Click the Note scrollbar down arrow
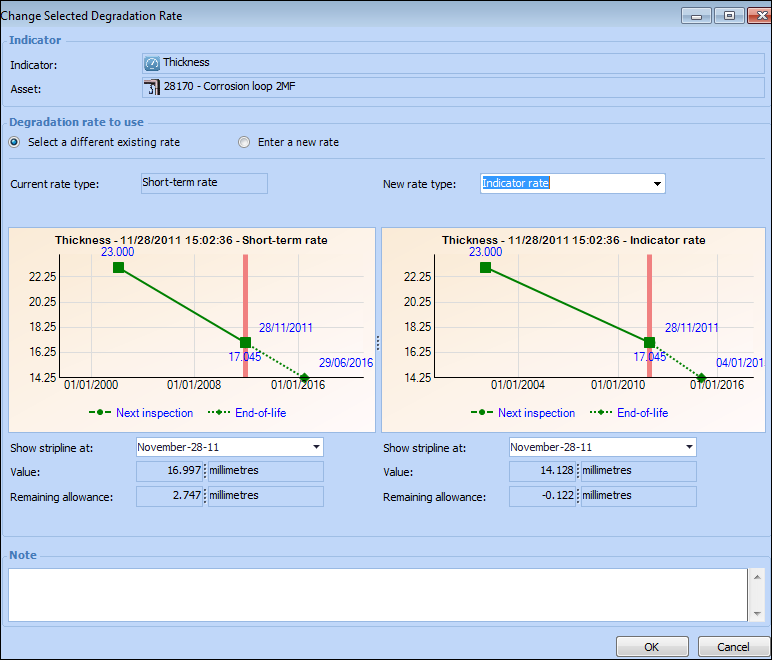The width and height of the screenshot is (772, 660). tap(756, 613)
